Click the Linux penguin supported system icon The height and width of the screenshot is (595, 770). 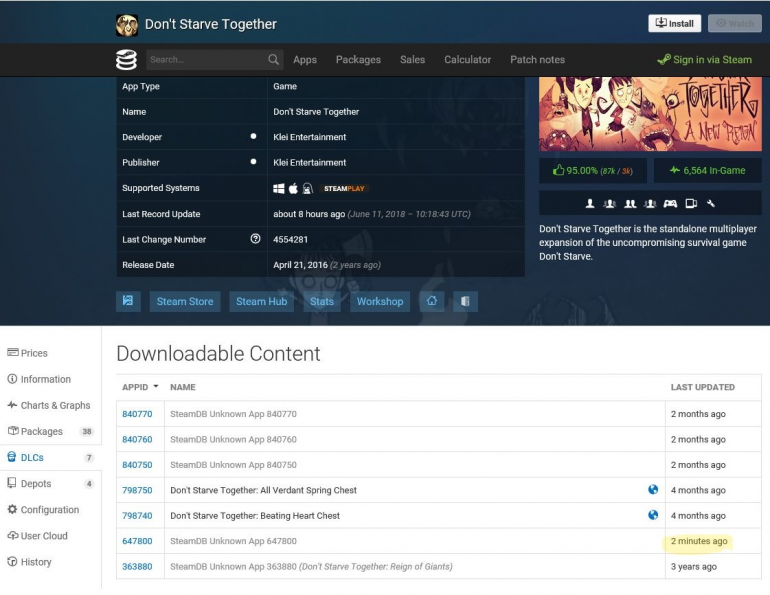[x=307, y=189]
